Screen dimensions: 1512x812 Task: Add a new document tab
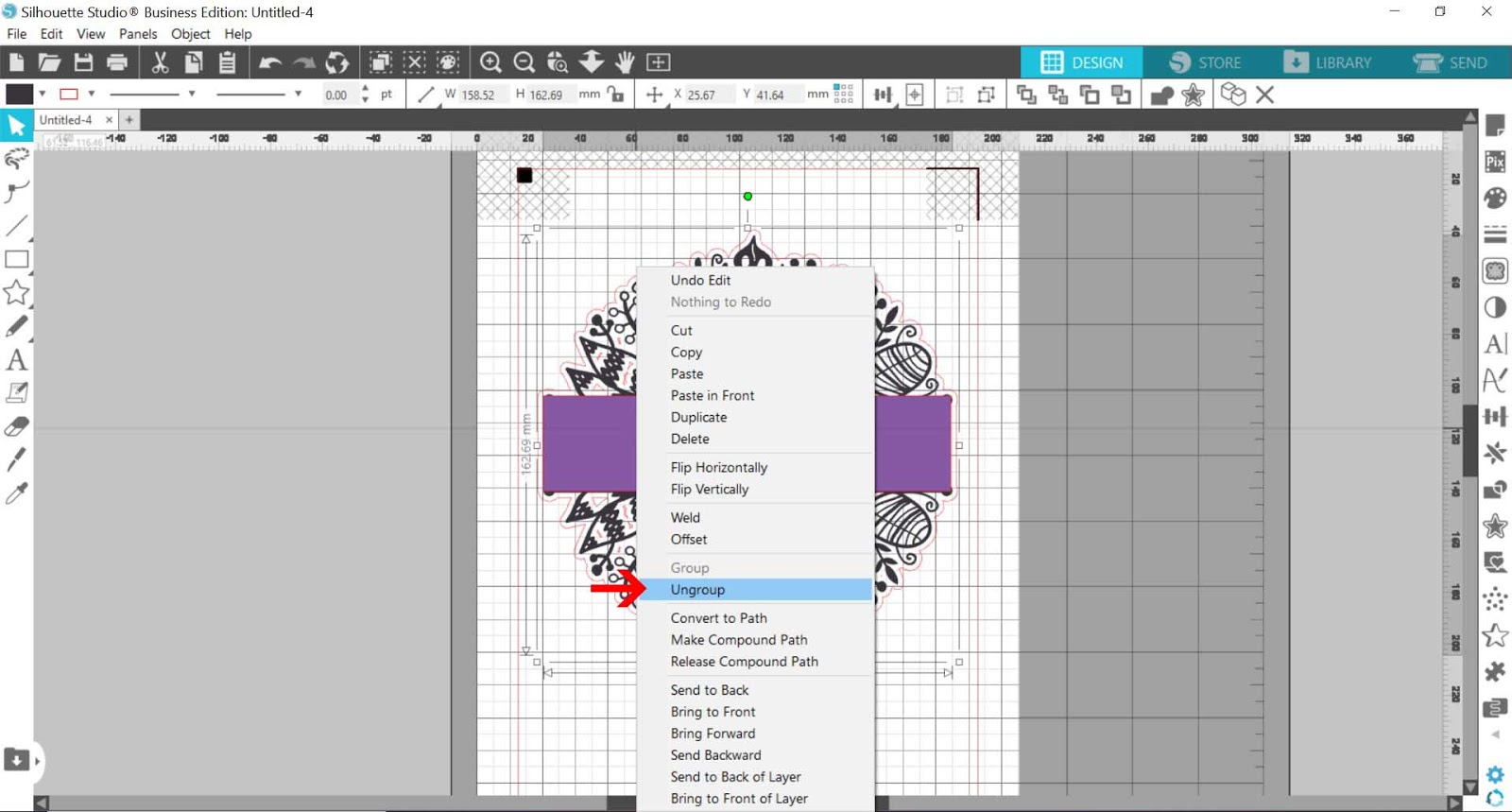(x=129, y=120)
